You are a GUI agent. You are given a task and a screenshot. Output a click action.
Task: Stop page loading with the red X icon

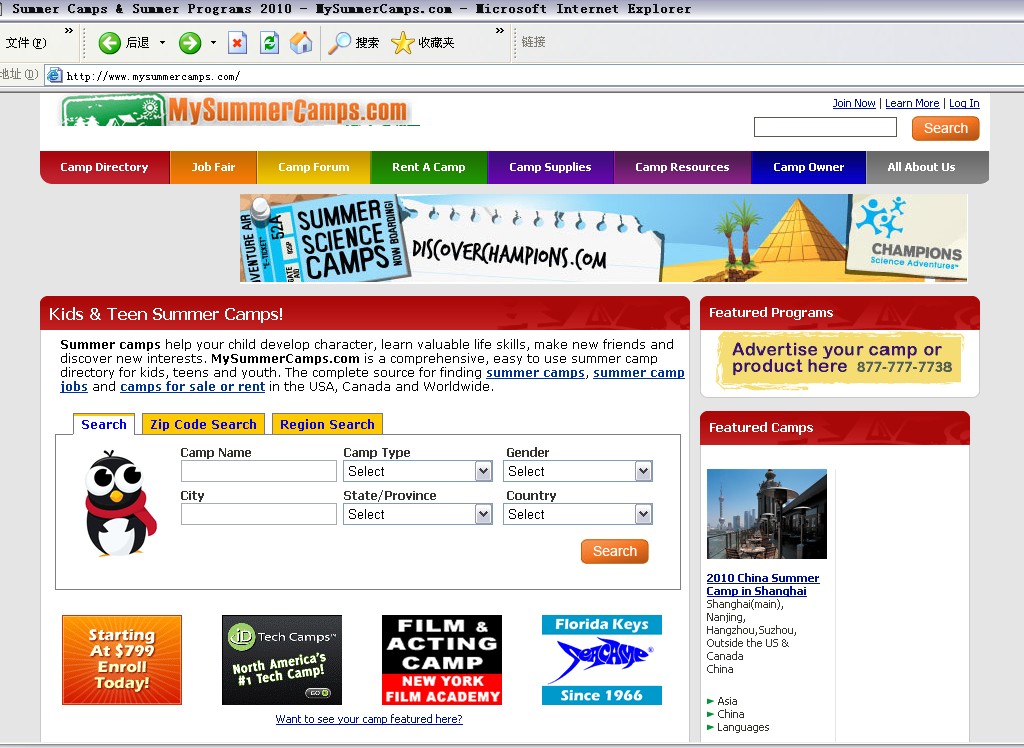[237, 43]
